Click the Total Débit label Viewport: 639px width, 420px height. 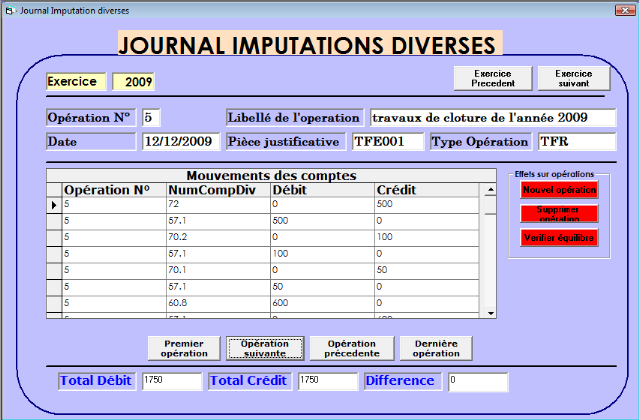tap(97, 381)
